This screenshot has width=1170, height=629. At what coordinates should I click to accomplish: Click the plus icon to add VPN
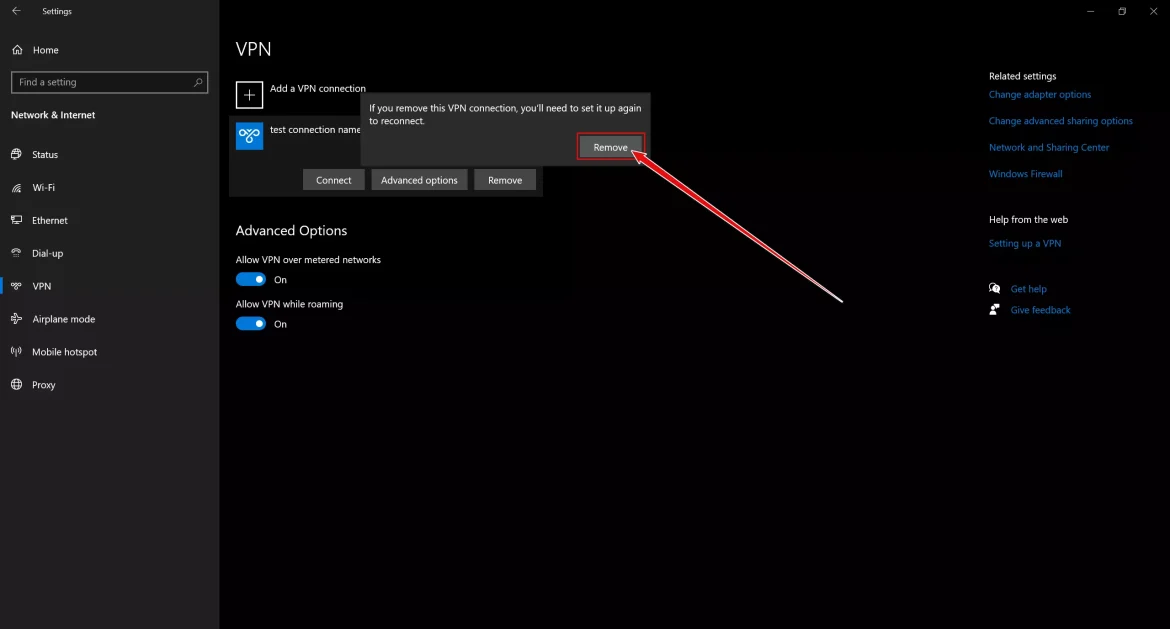coord(249,95)
